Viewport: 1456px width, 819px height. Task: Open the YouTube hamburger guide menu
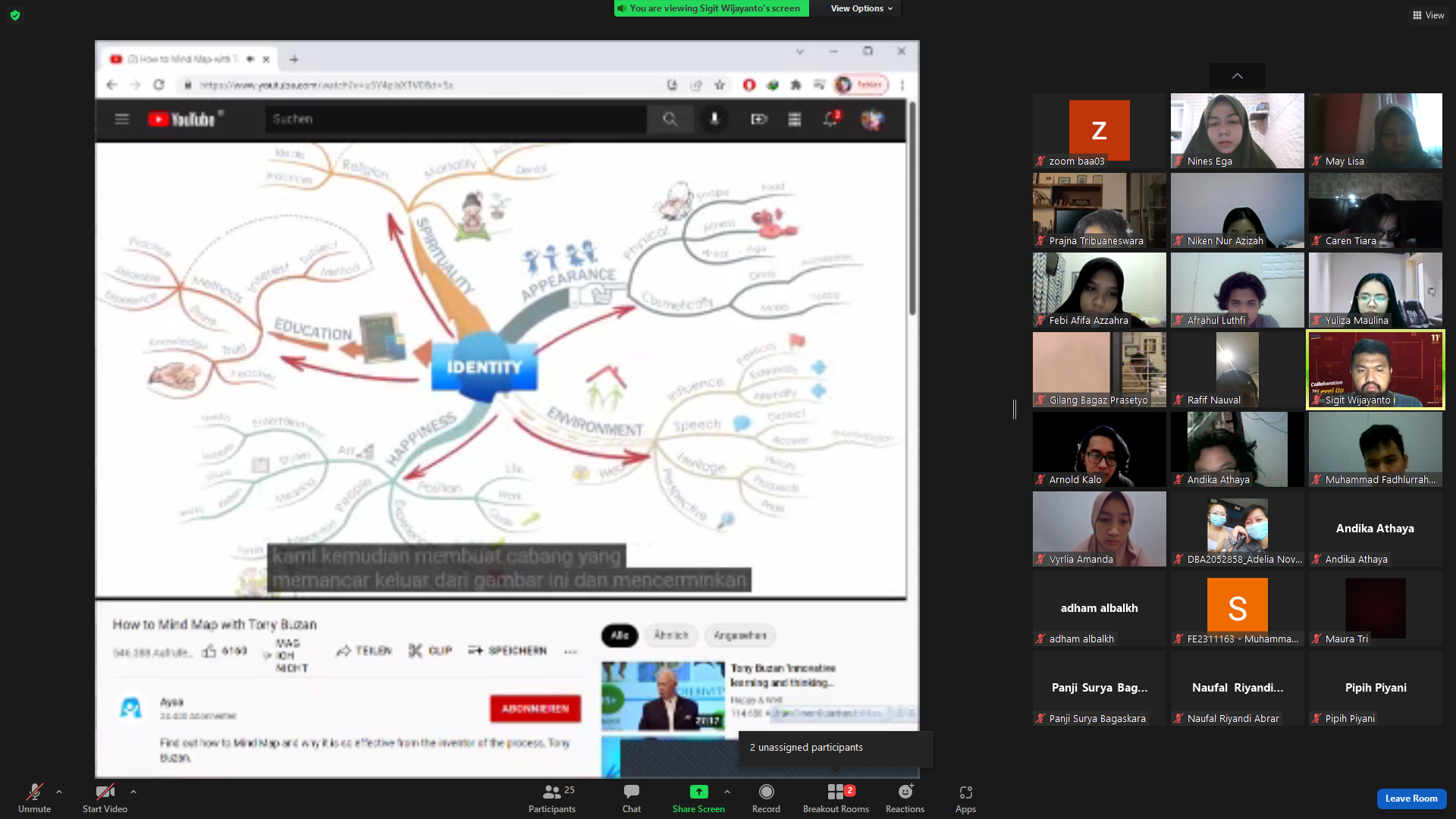(x=121, y=119)
